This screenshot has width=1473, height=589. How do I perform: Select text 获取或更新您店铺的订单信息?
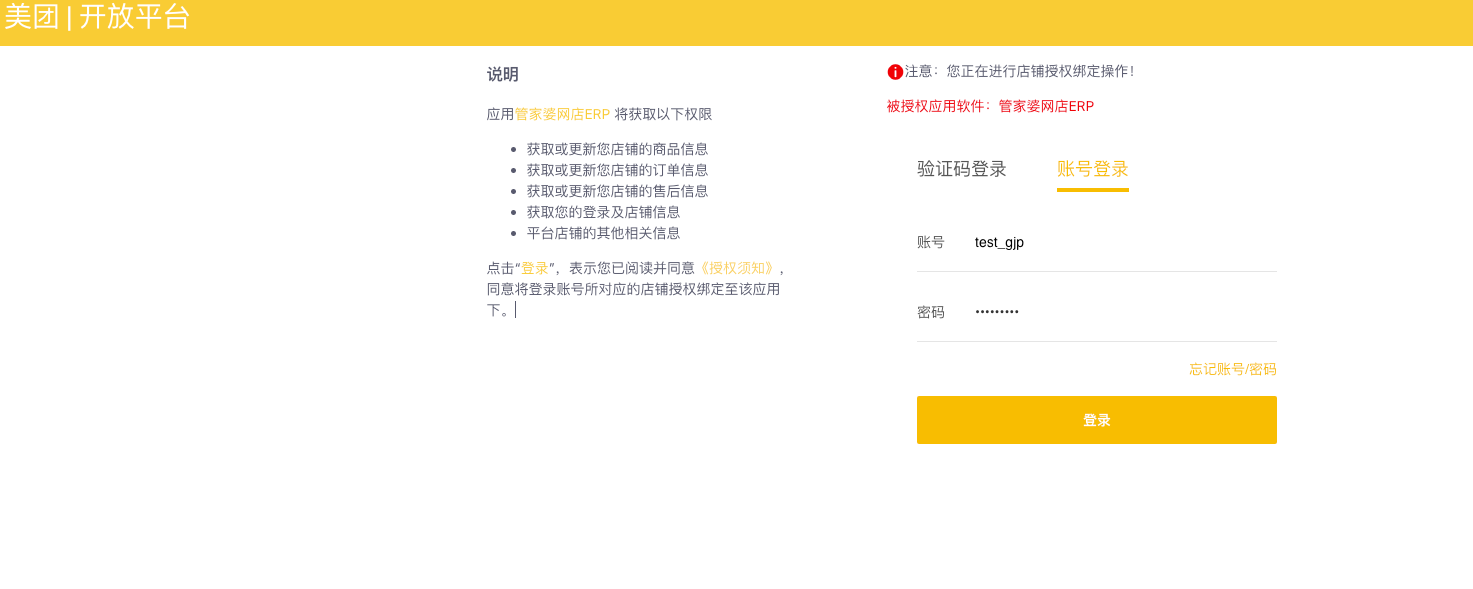617,170
